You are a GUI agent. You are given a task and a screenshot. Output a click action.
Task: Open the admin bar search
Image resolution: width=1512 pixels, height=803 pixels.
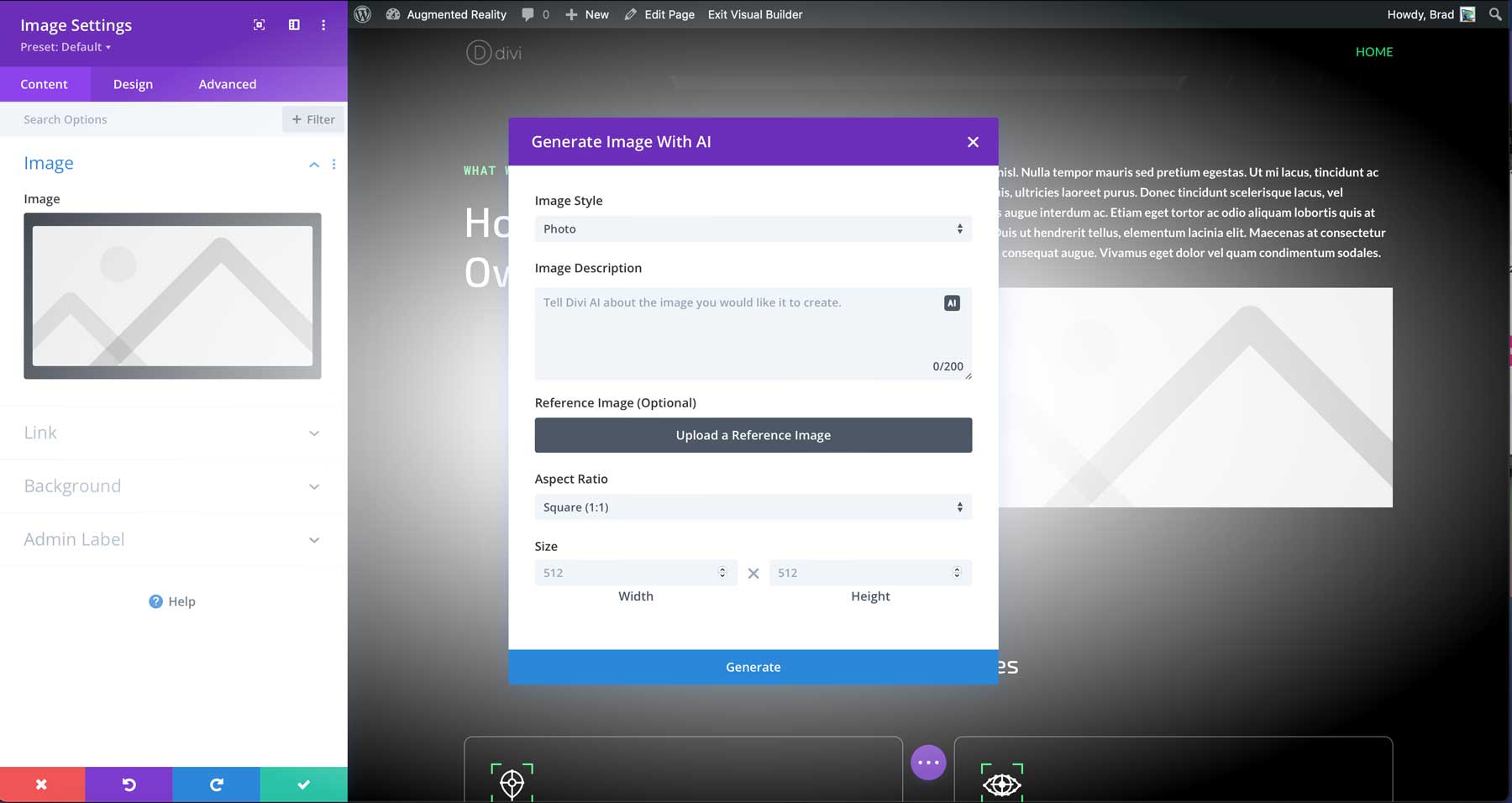[1494, 13]
